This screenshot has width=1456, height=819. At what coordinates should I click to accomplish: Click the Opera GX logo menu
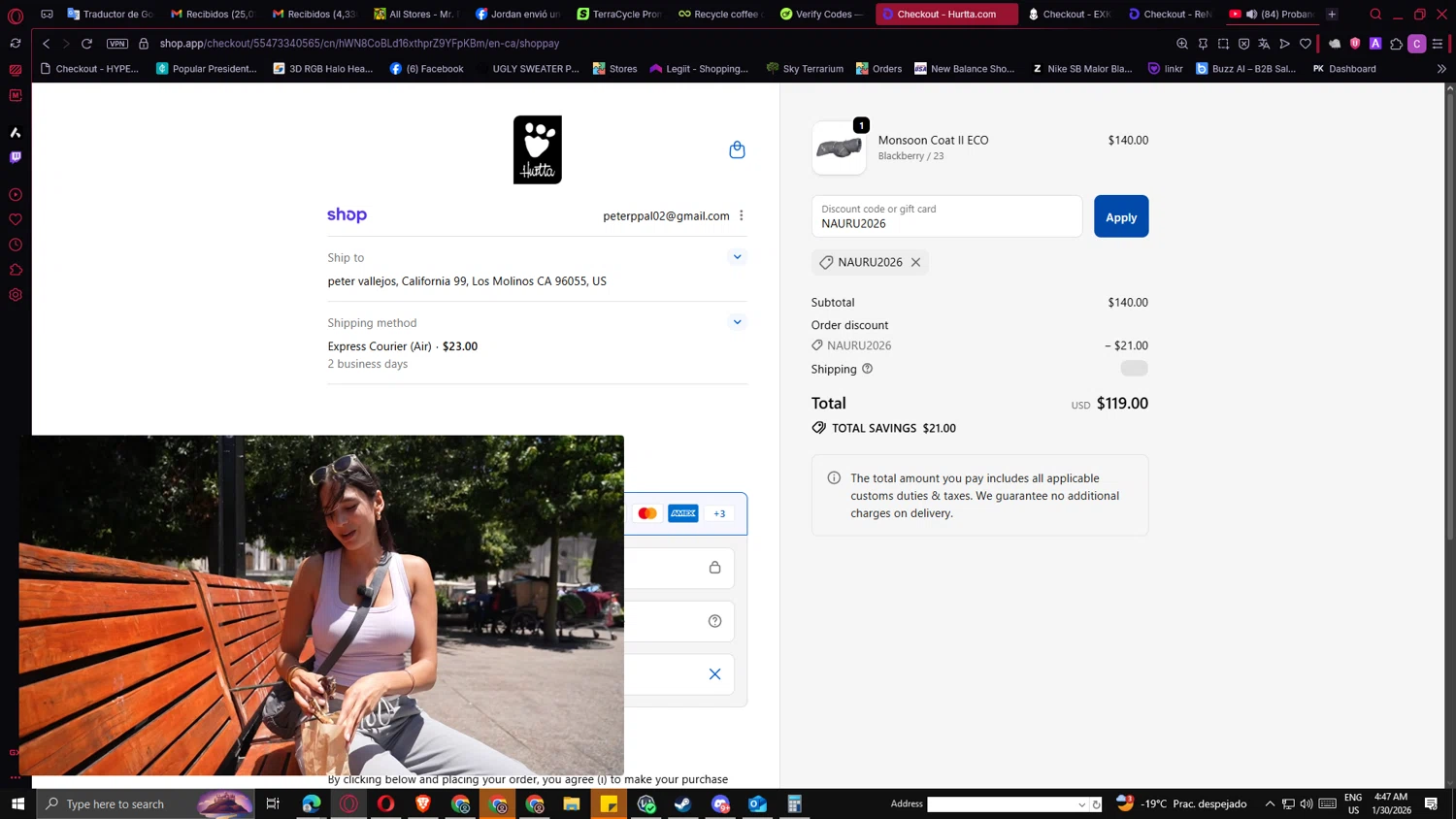(x=16, y=15)
